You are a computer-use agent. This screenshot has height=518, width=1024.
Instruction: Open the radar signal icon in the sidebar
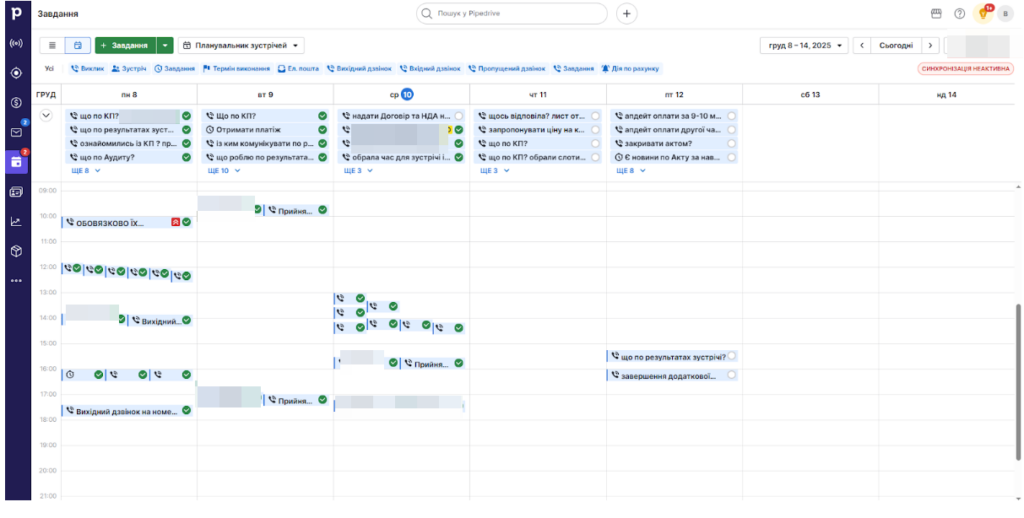tap(17, 44)
